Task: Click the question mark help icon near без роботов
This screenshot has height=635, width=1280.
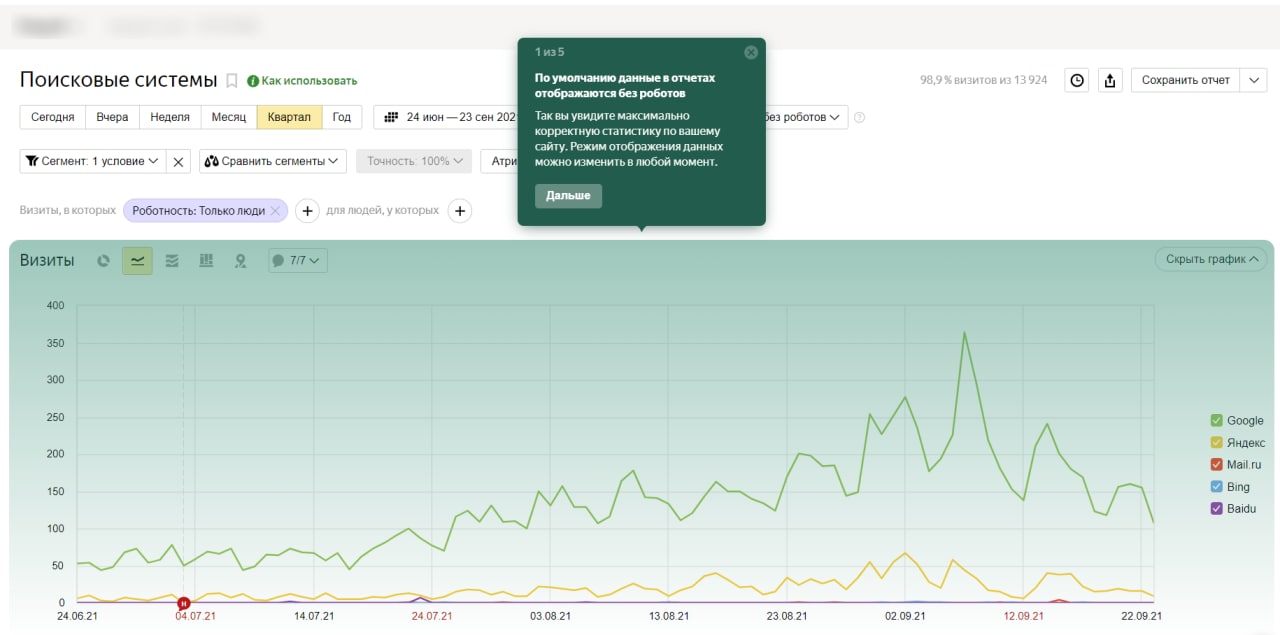Action: coord(859,117)
